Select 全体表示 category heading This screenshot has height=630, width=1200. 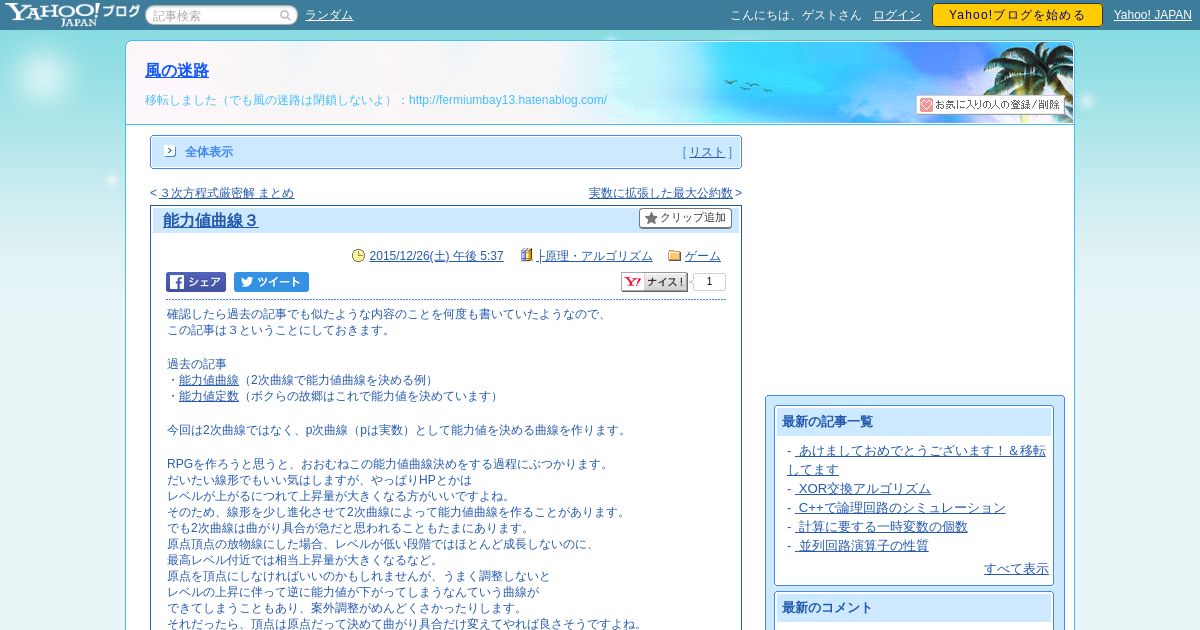pyautogui.click(x=209, y=152)
